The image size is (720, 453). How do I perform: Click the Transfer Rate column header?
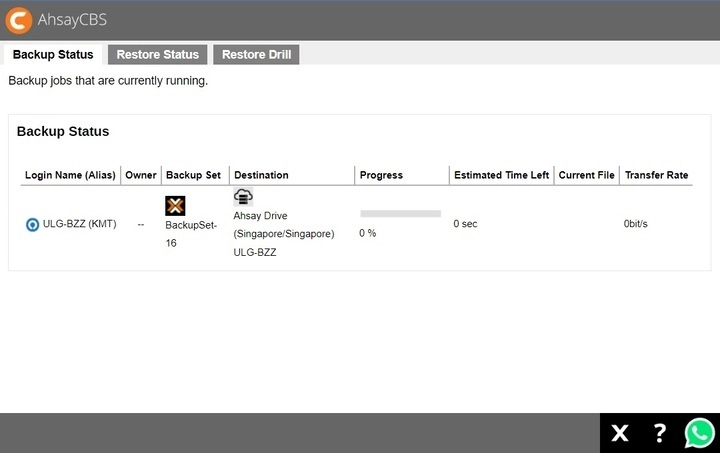point(656,175)
